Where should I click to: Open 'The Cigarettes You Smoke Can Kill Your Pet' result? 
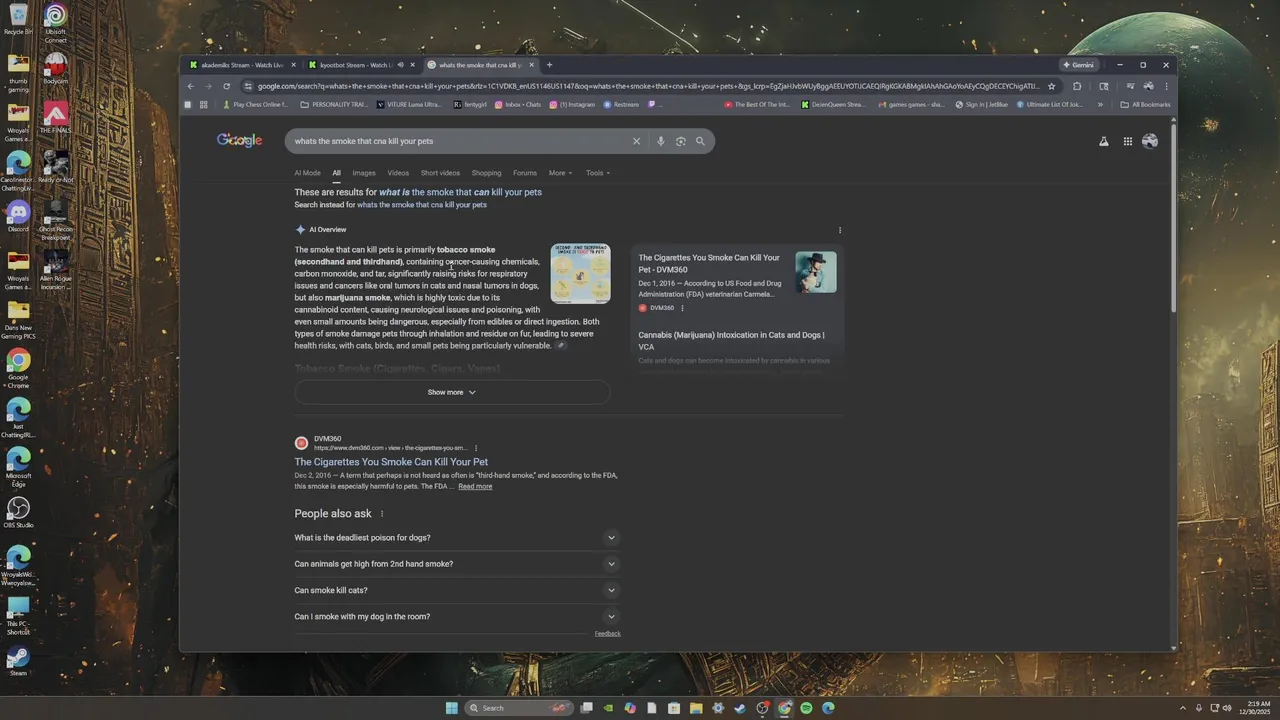[x=391, y=462]
